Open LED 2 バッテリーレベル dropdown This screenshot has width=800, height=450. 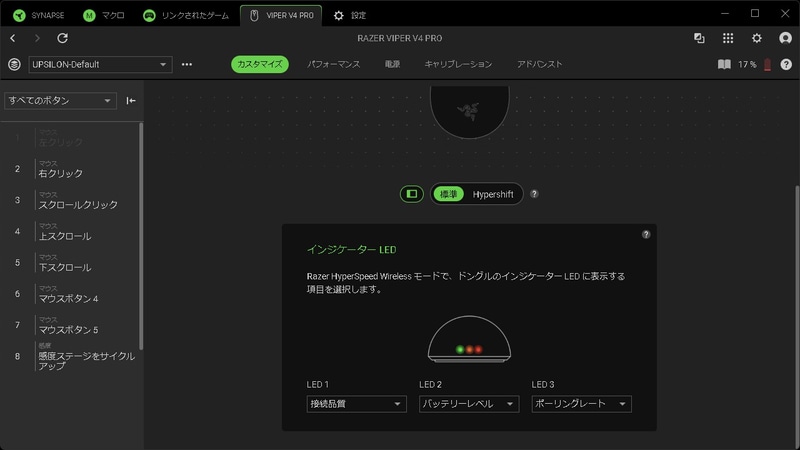click(469, 404)
